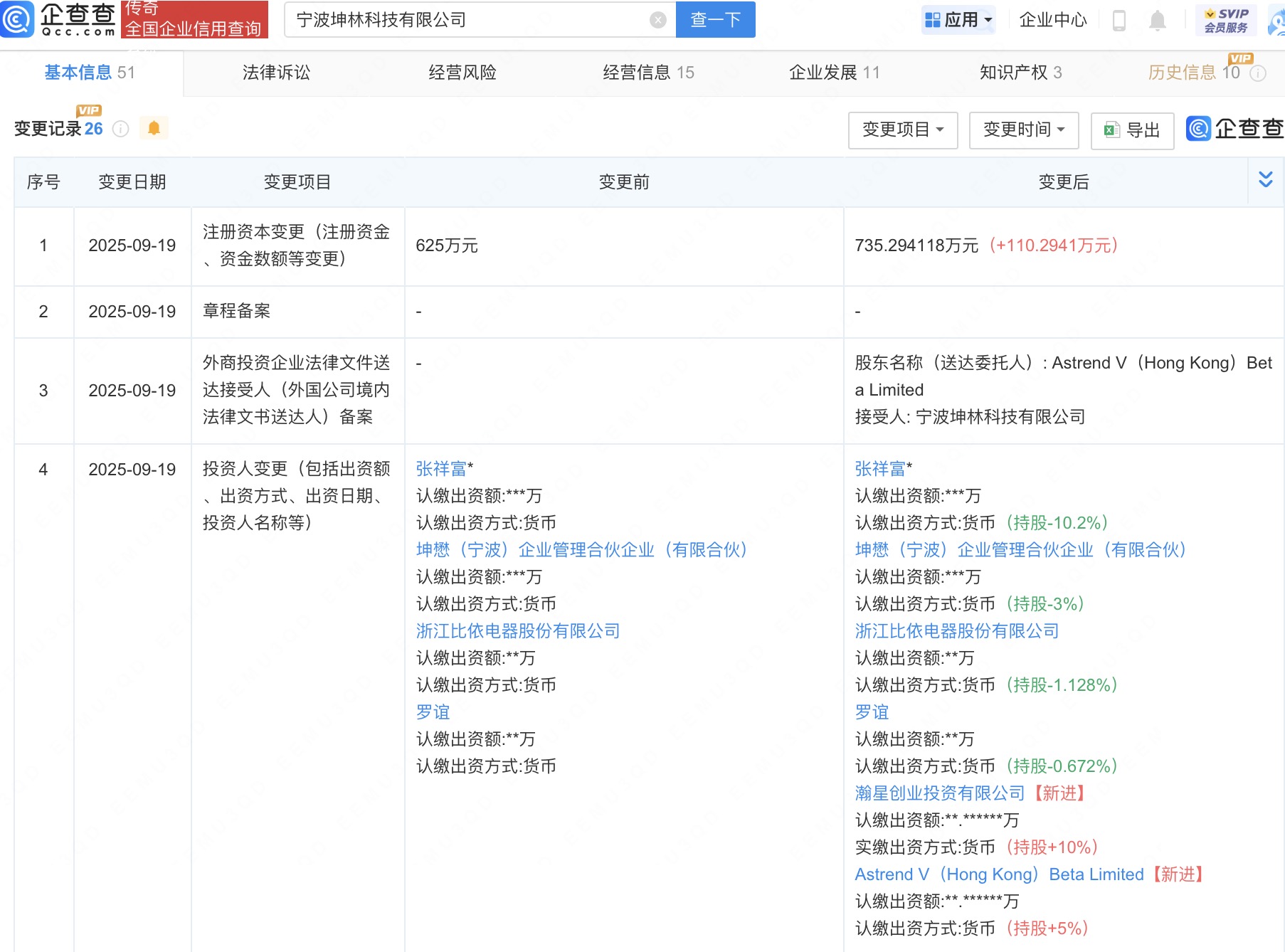The height and width of the screenshot is (952, 1285).
Task: Open the 应用 dropdown menu
Action: 958,20
